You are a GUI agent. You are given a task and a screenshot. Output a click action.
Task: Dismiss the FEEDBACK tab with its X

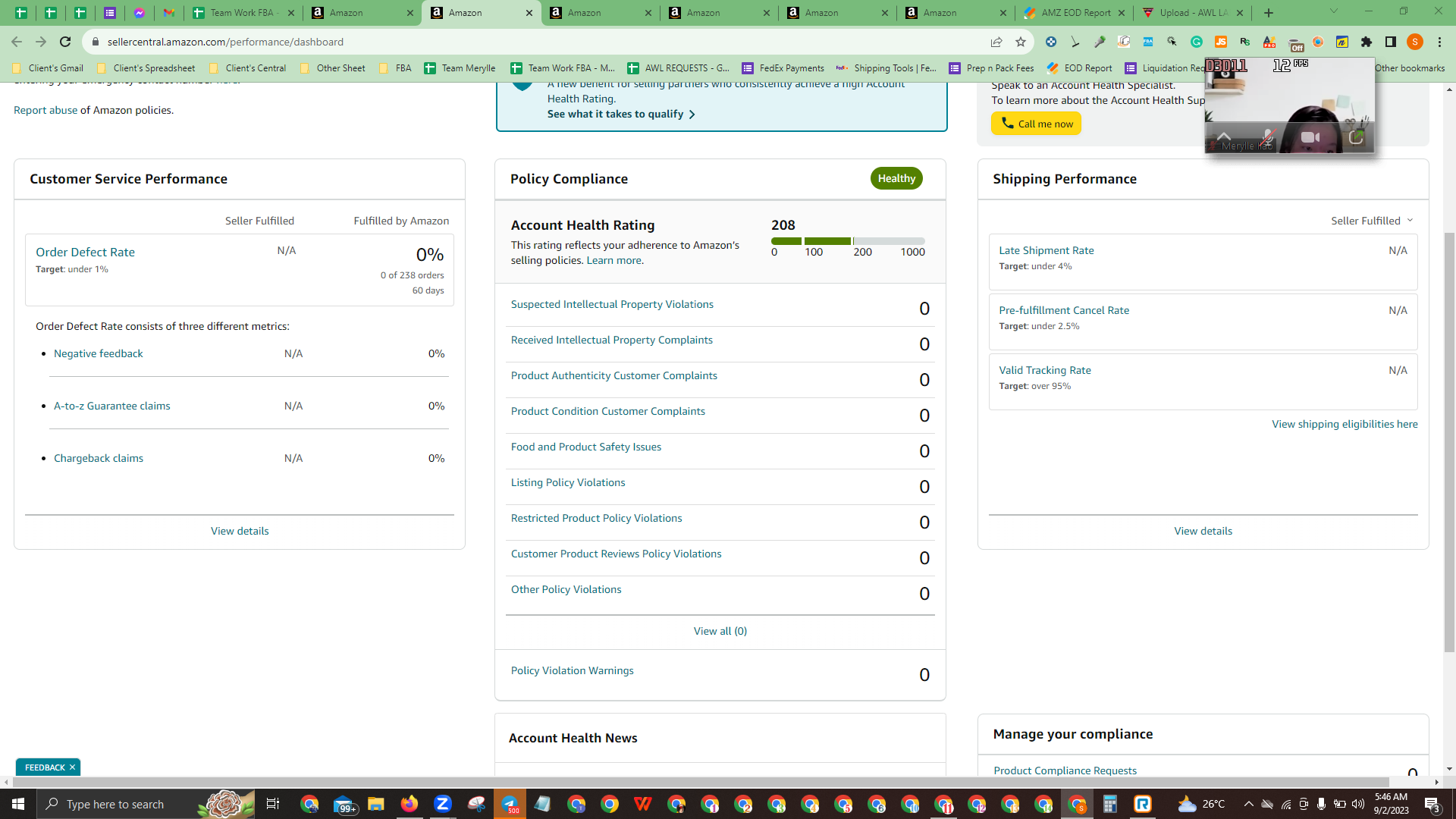click(72, 767)
